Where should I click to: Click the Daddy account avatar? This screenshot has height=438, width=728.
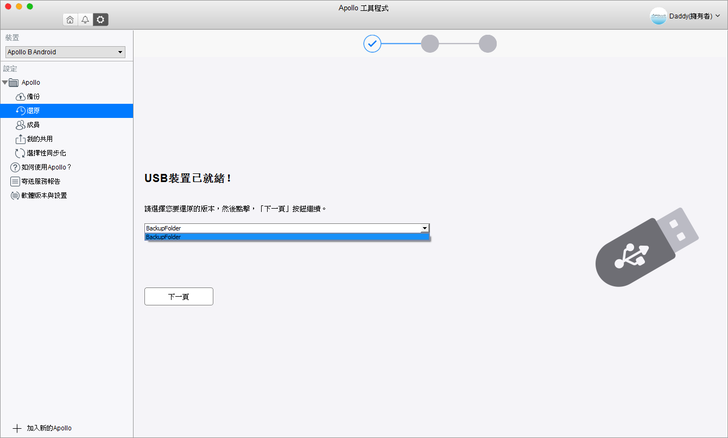click(658, 16)
